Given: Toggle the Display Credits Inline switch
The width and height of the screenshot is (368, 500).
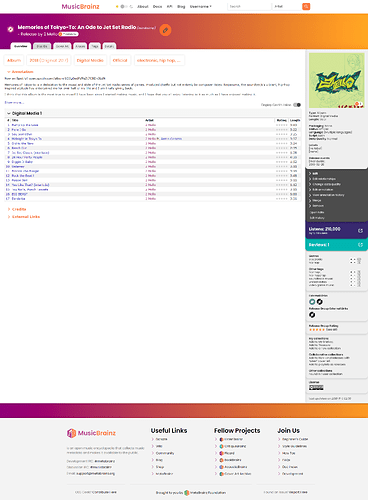Looking at the screenshot, I should pos(297,105).
